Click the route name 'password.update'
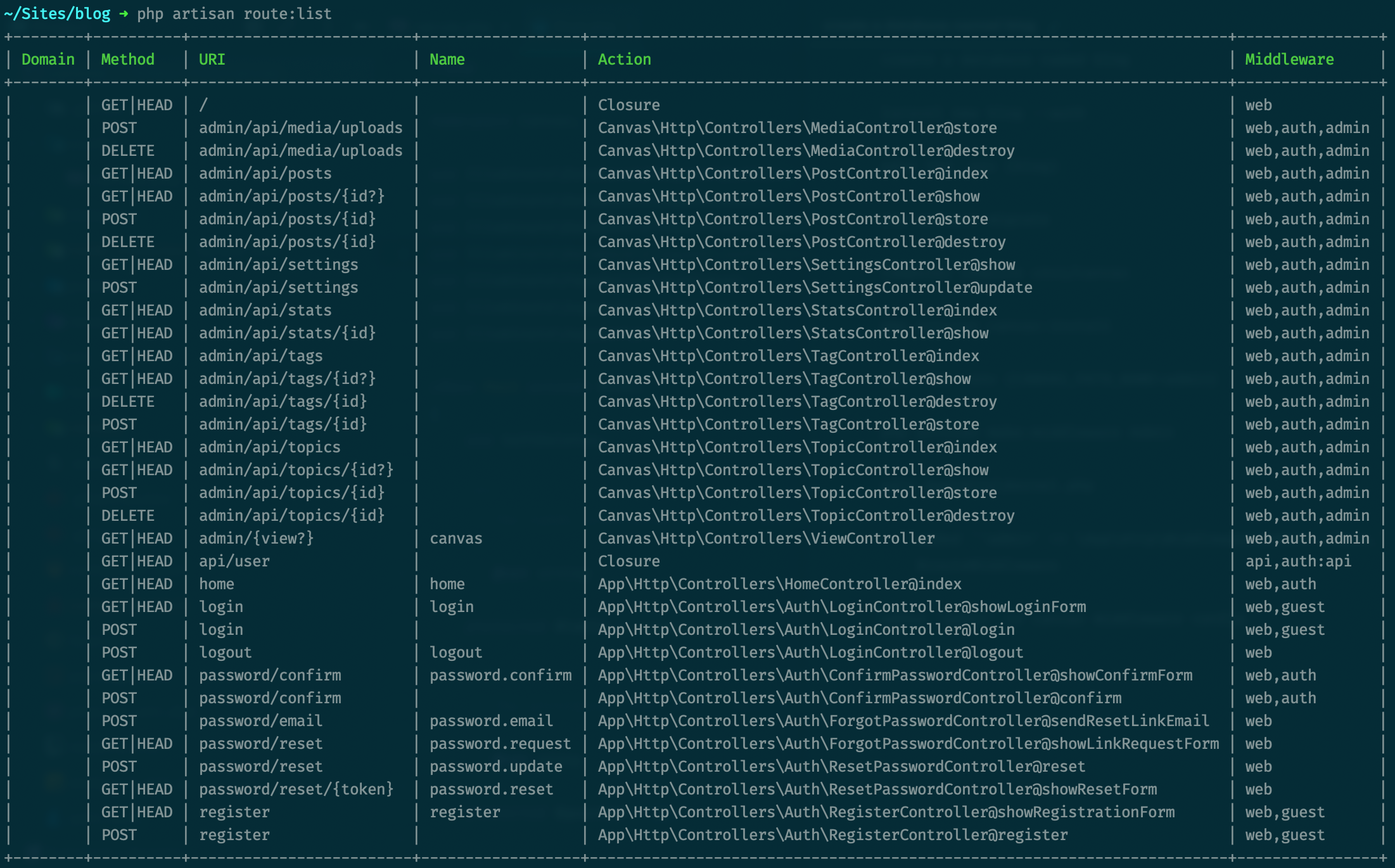 point(496,767)
